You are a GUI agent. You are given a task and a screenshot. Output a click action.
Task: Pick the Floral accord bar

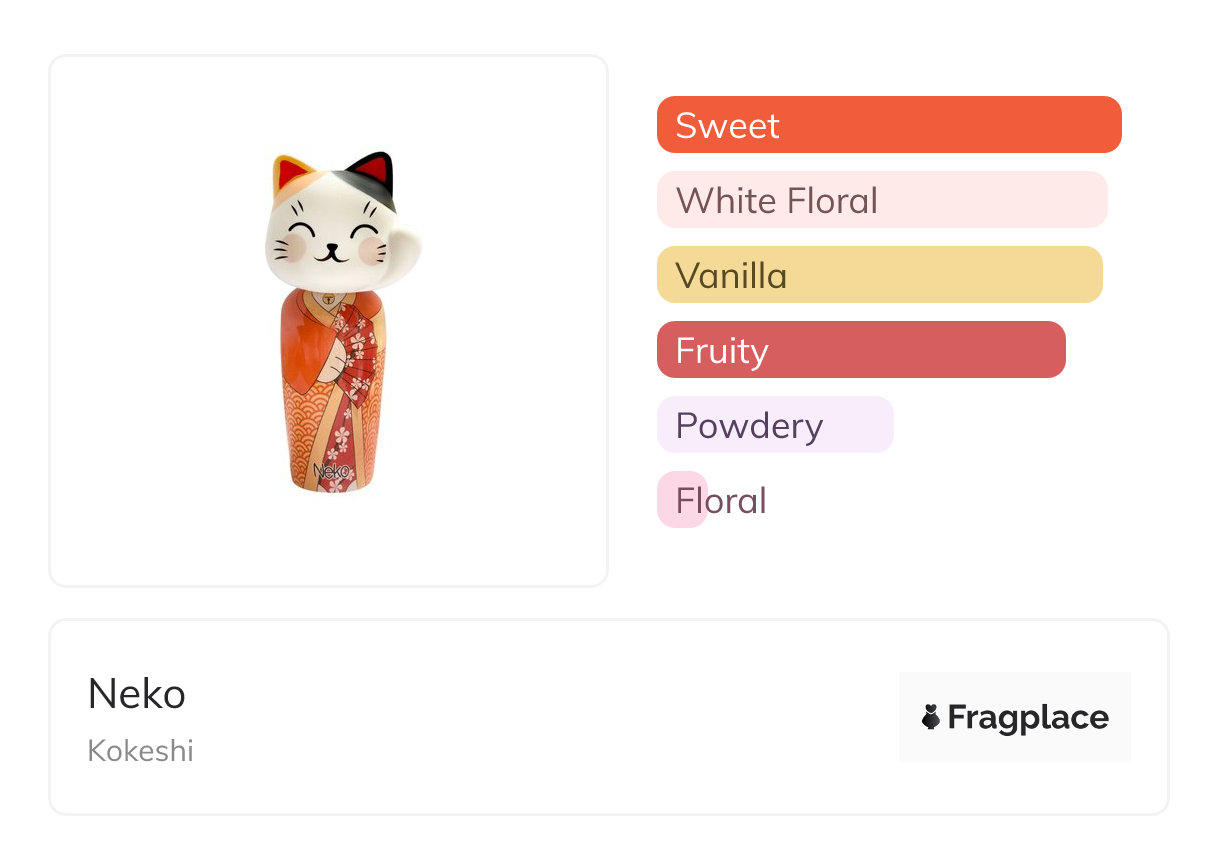tap(684, 500)
